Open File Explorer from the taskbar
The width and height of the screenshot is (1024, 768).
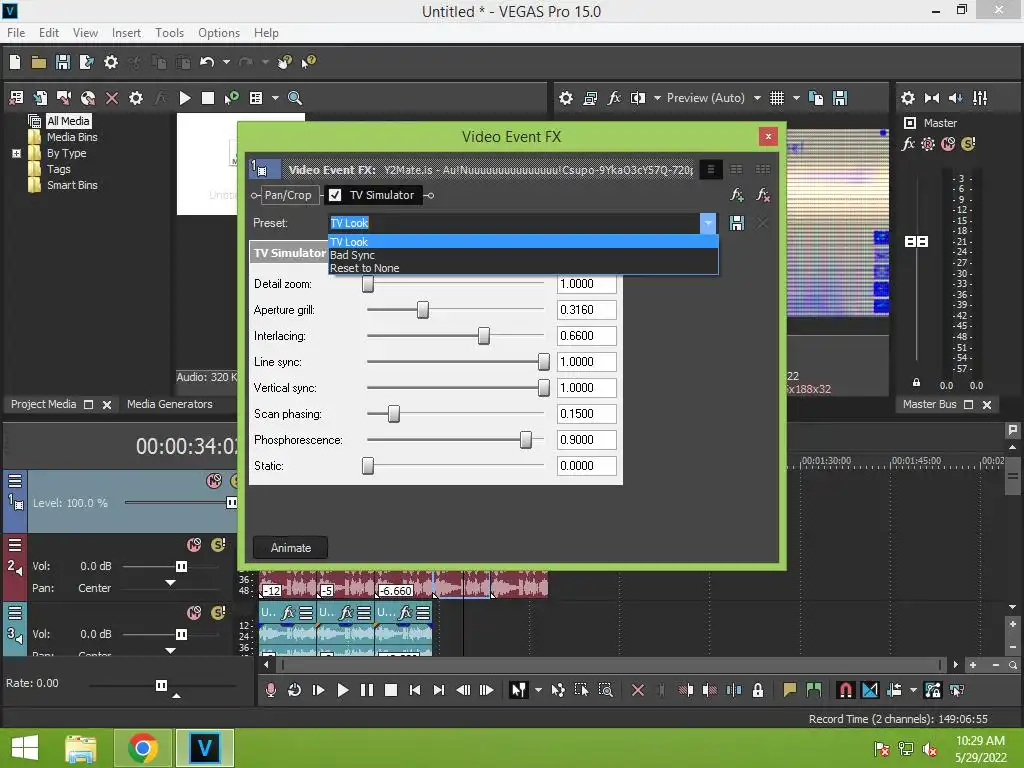point(81,748)
